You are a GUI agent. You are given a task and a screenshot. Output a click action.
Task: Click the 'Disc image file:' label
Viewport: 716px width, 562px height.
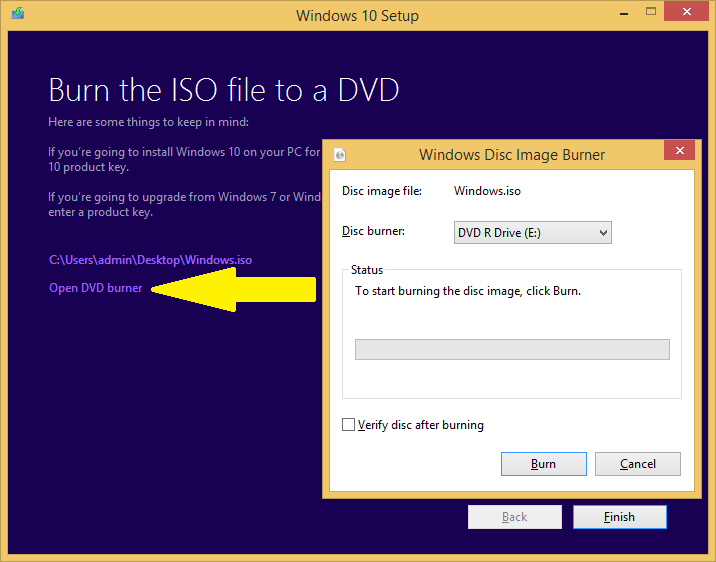[x=382, y=191]
